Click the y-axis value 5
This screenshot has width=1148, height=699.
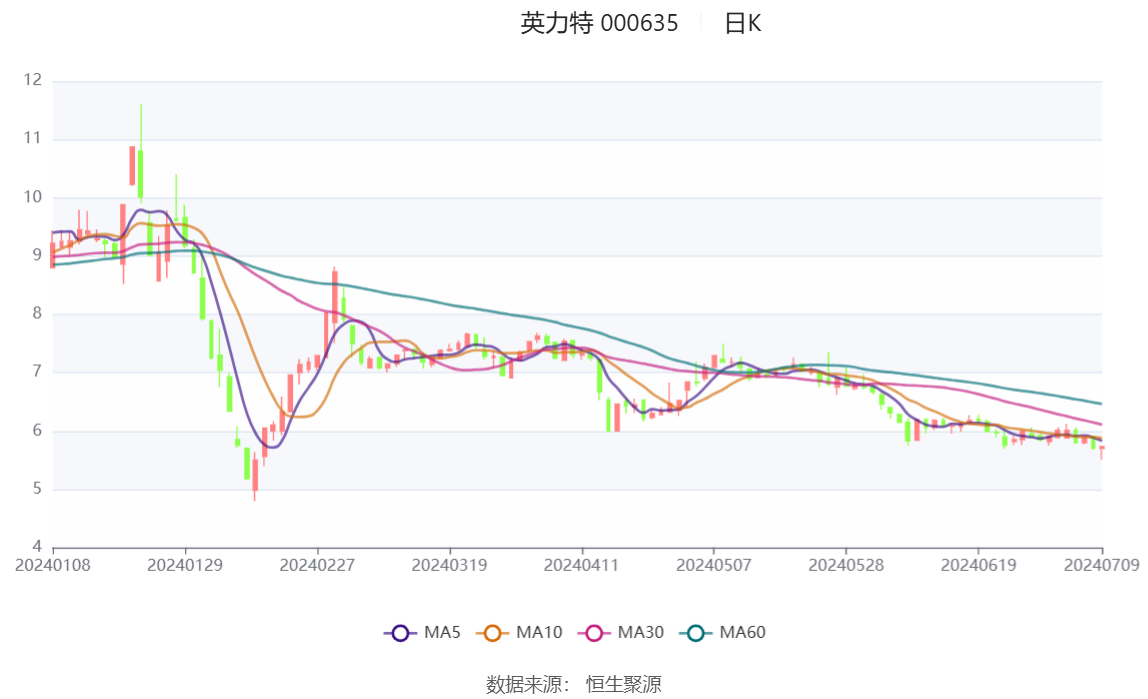click(37, 489)
